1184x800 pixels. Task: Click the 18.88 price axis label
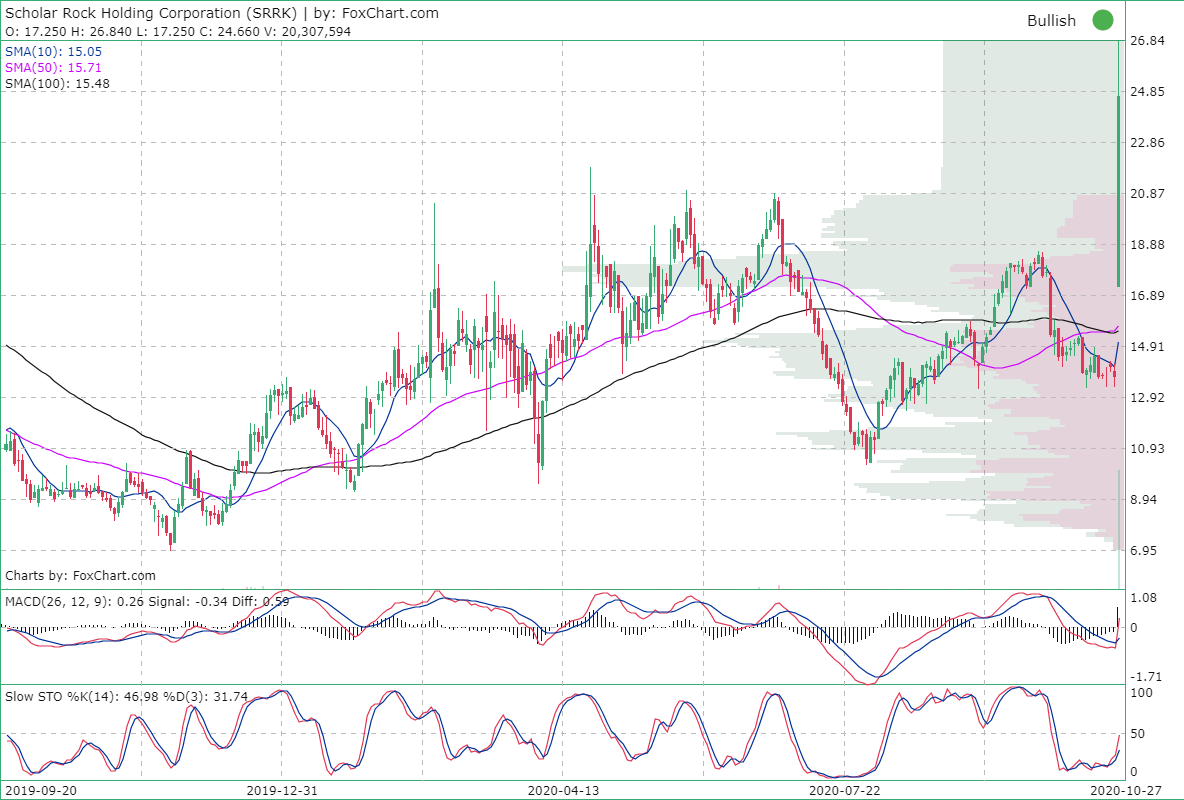pyautogui.click(x=1147, y=245)
